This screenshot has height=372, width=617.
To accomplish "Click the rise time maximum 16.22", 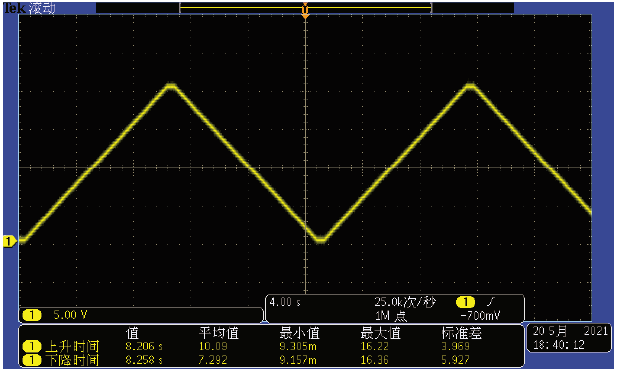I will point(375,346).
